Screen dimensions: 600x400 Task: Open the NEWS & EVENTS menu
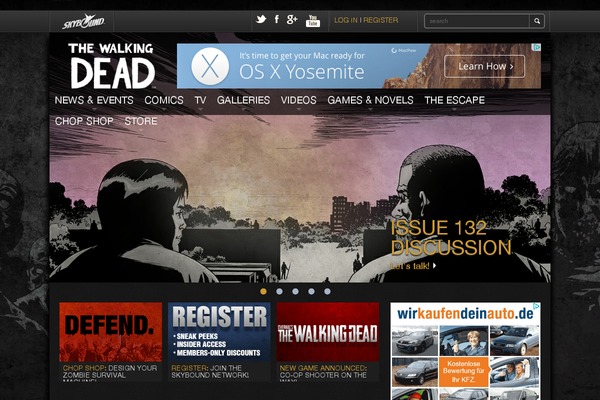94,100
